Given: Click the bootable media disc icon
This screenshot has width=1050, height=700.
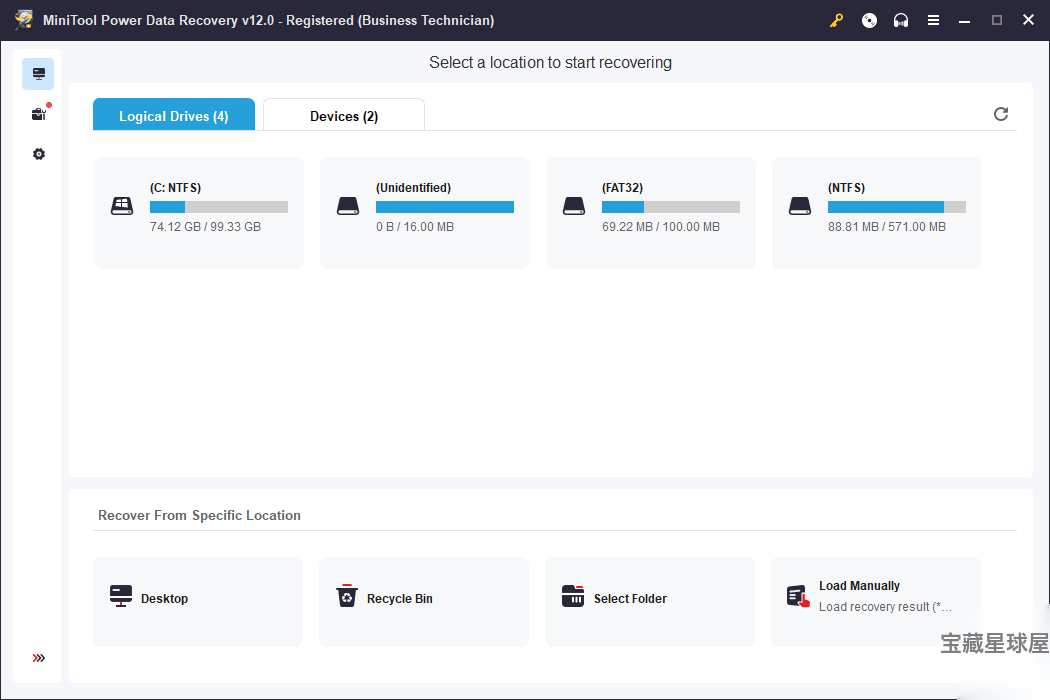Looking at the screenshot, I should (x=869, y=21).
